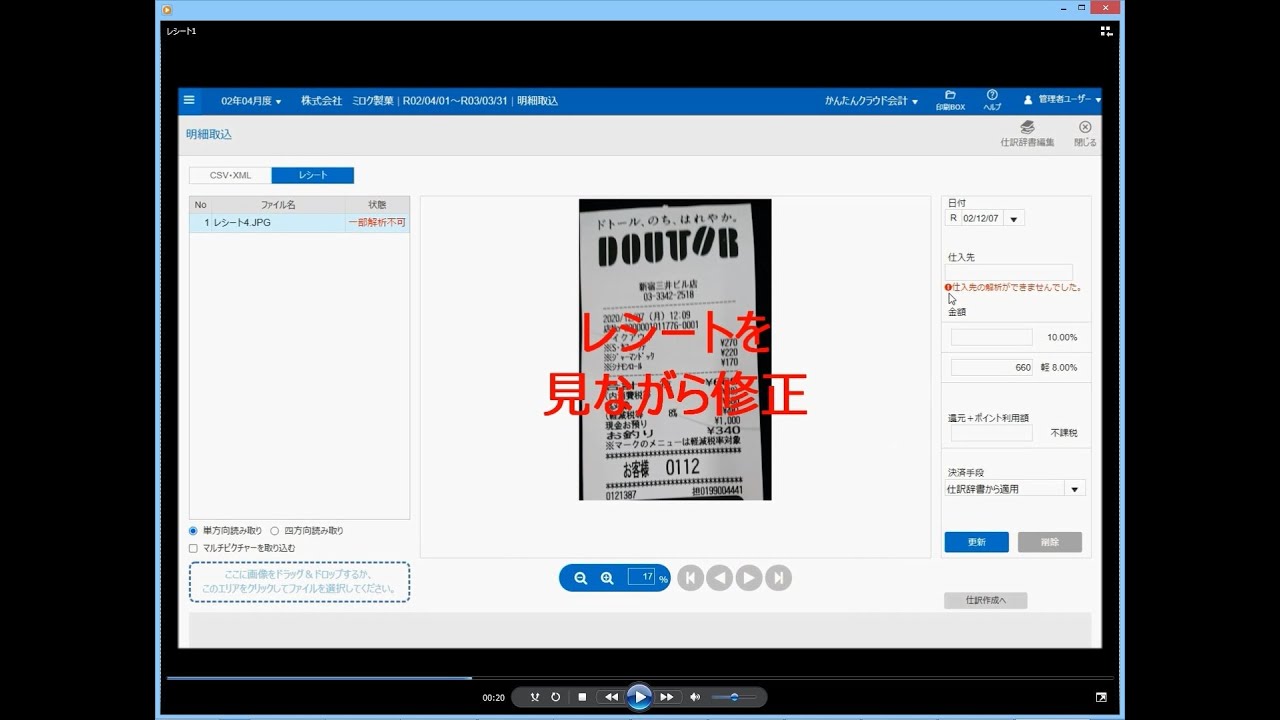This screenshot has height=720, width=1280.
Task: Switch the player to full screen view
Action: coord(1101,697)
